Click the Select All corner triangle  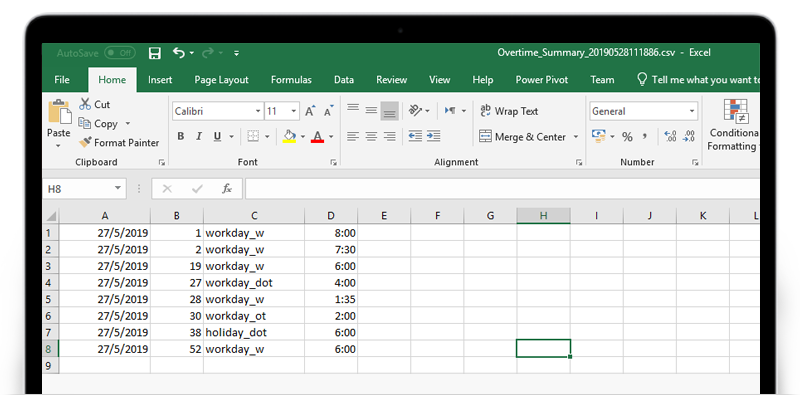click(x=51, y=216)
